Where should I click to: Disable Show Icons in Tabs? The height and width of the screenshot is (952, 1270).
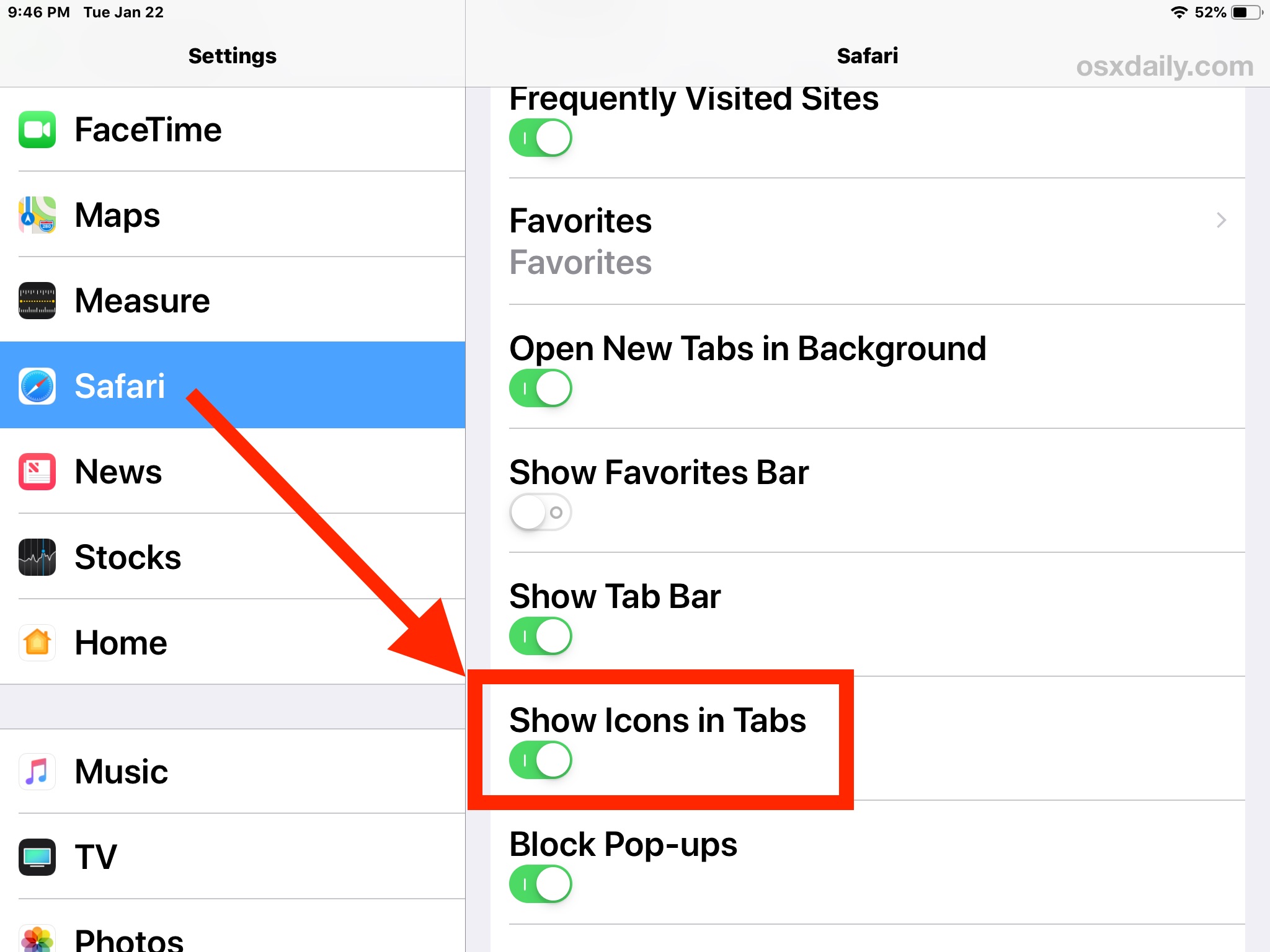coord(540,759)
